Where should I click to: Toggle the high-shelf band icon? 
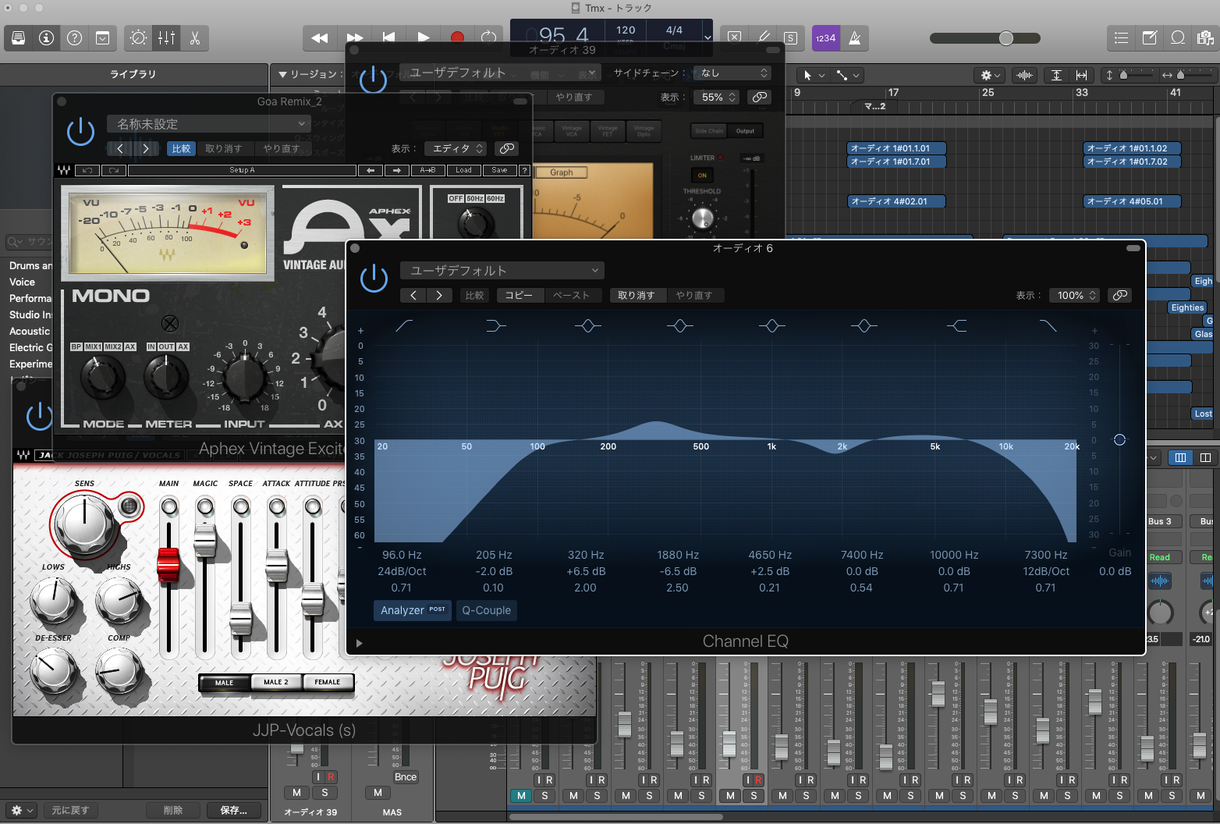point(955,326)
